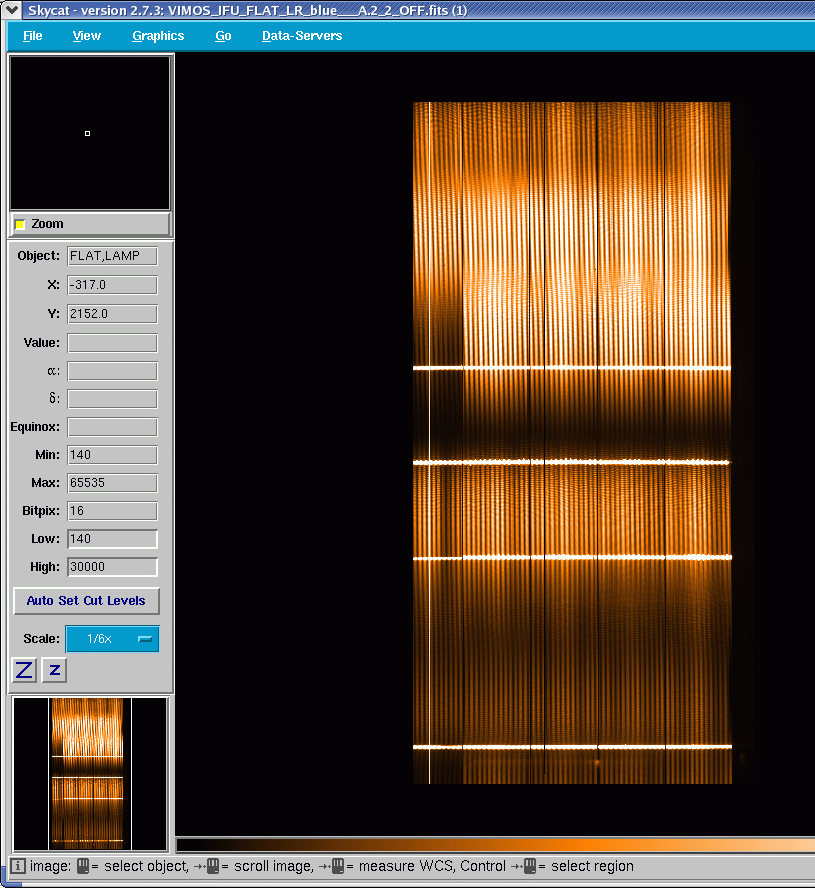Click the delta (declination) field
Image resolution: width=815 pixels, height=888 pixels.
[x=112, y=399]
